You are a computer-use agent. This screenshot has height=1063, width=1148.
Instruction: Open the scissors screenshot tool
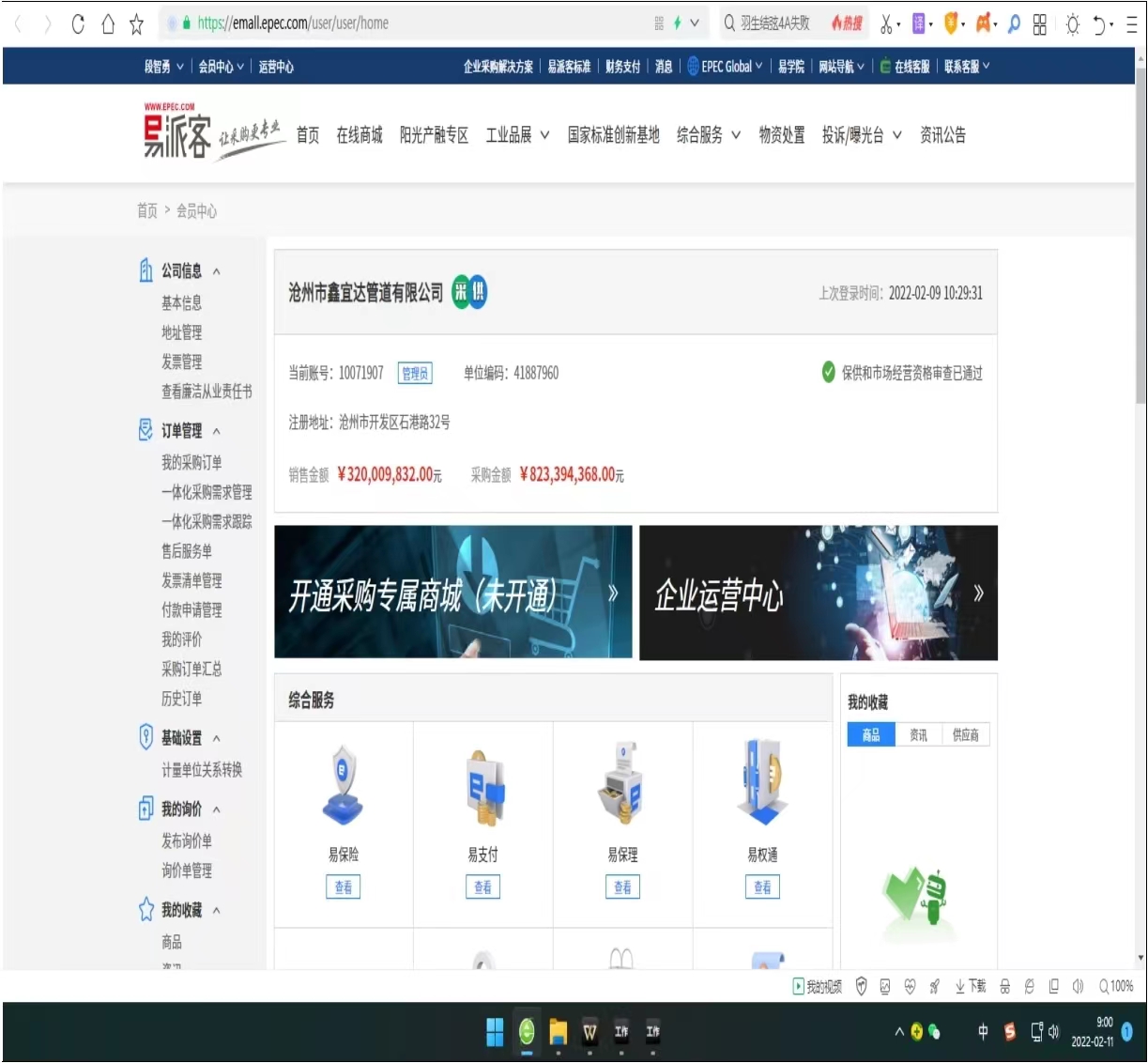pyautogui.click(x=886, y=24)
